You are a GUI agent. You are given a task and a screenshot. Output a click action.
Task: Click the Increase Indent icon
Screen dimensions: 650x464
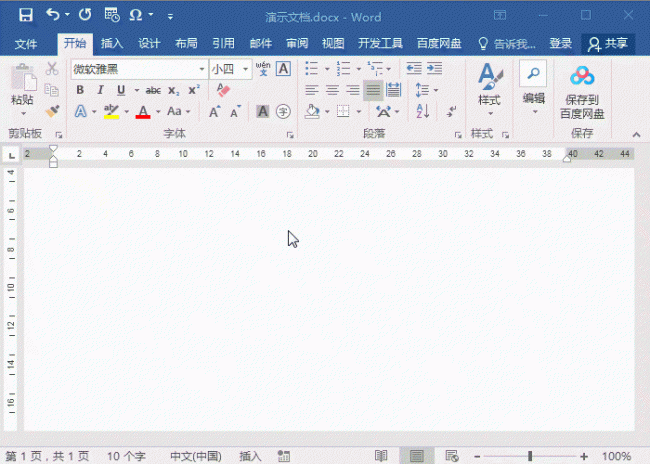coord(434,68)
